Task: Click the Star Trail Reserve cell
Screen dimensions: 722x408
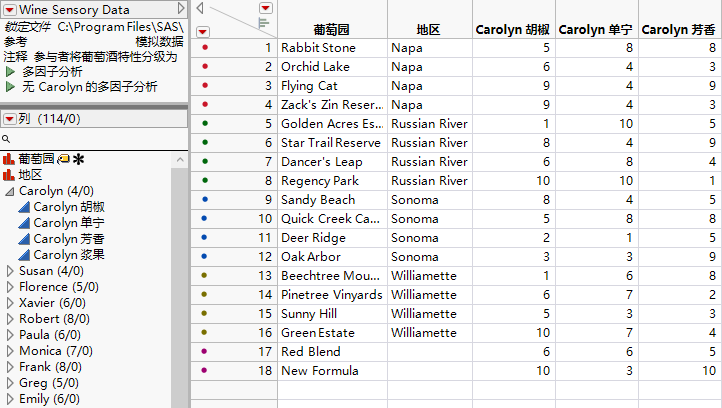Action: coord(331,143)
